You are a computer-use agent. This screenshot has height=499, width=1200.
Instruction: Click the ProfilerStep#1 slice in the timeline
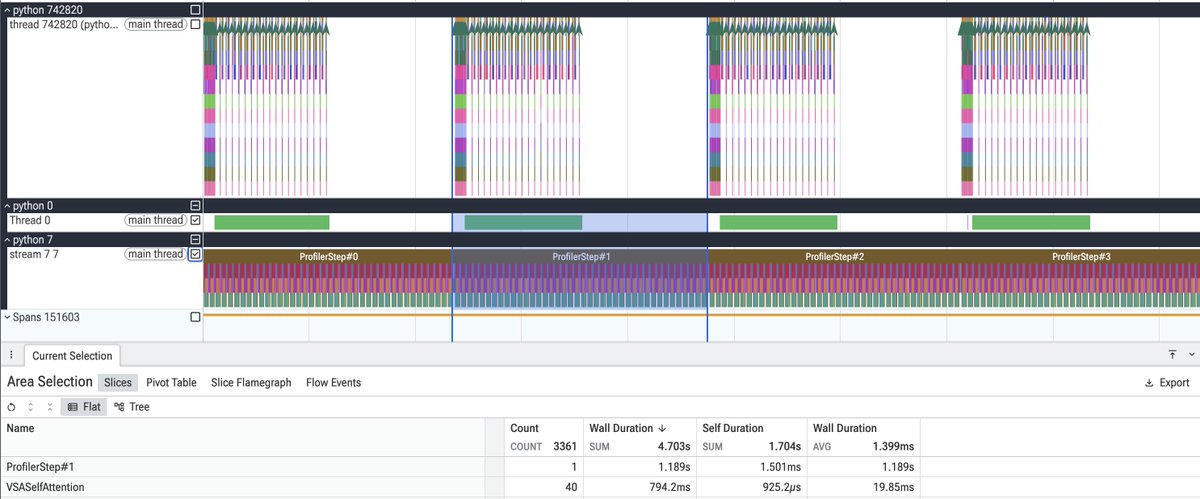(x=580, y=257)
